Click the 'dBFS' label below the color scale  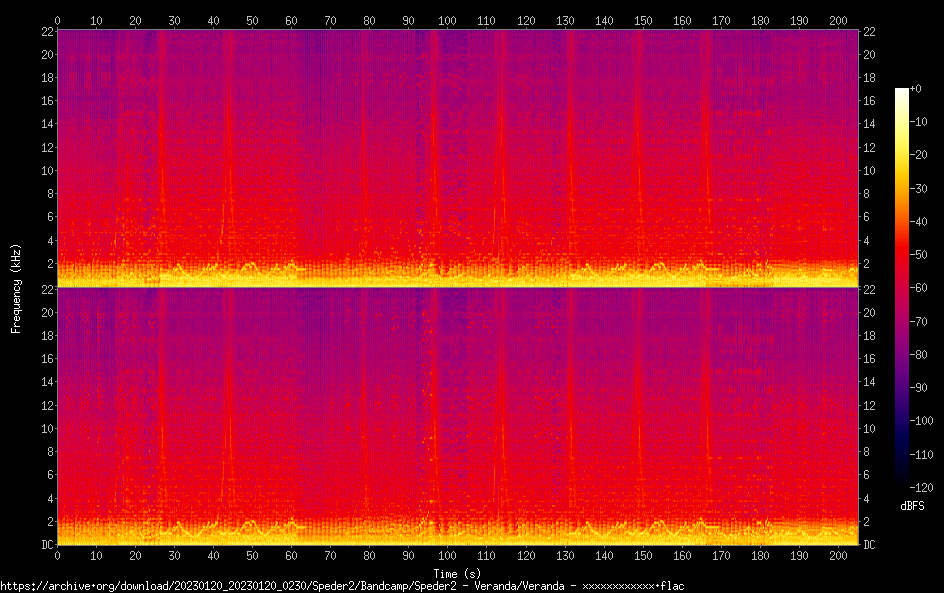911,507
